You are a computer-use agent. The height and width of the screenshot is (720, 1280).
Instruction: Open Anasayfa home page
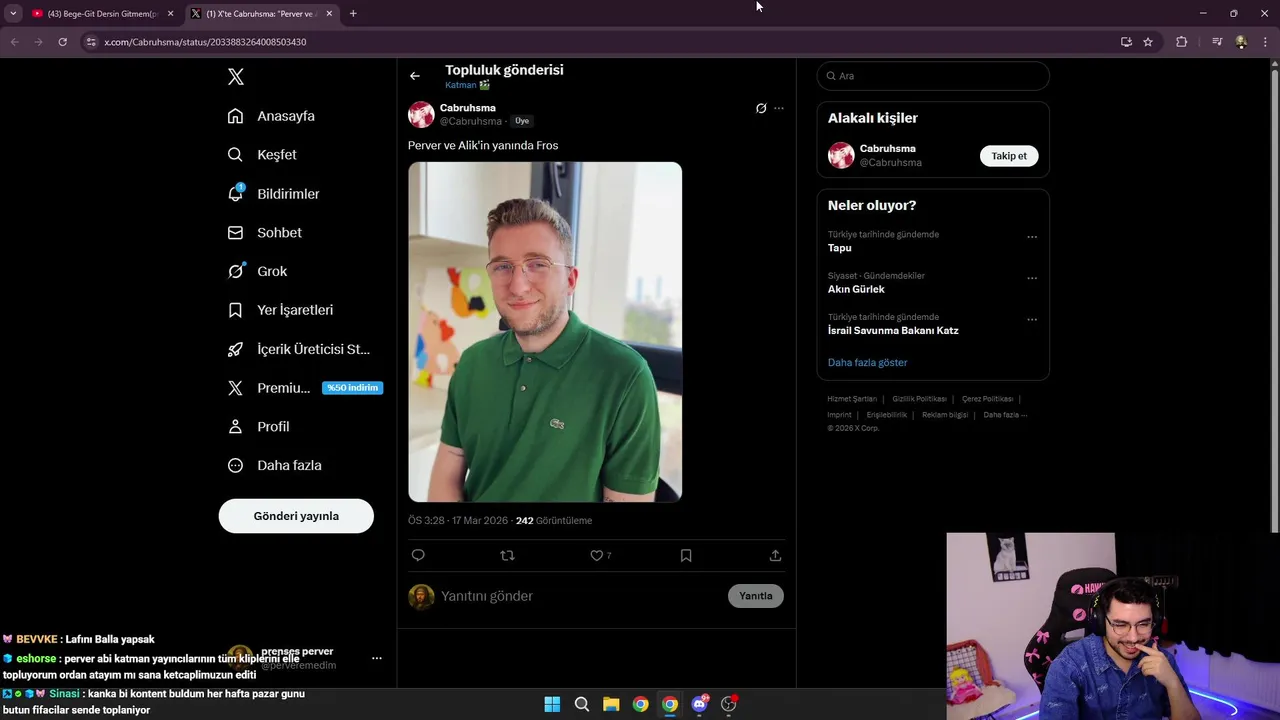pos(271,116)
